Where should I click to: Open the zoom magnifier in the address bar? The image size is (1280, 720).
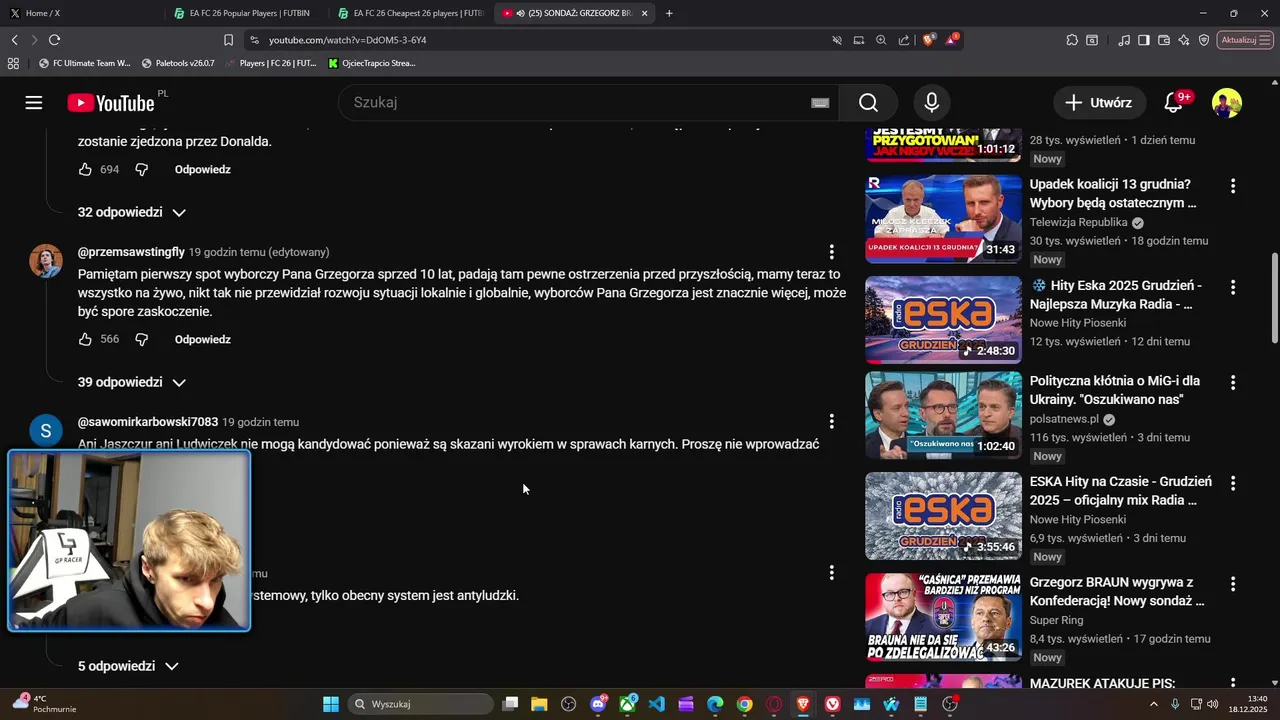click(x=881, y=40)
